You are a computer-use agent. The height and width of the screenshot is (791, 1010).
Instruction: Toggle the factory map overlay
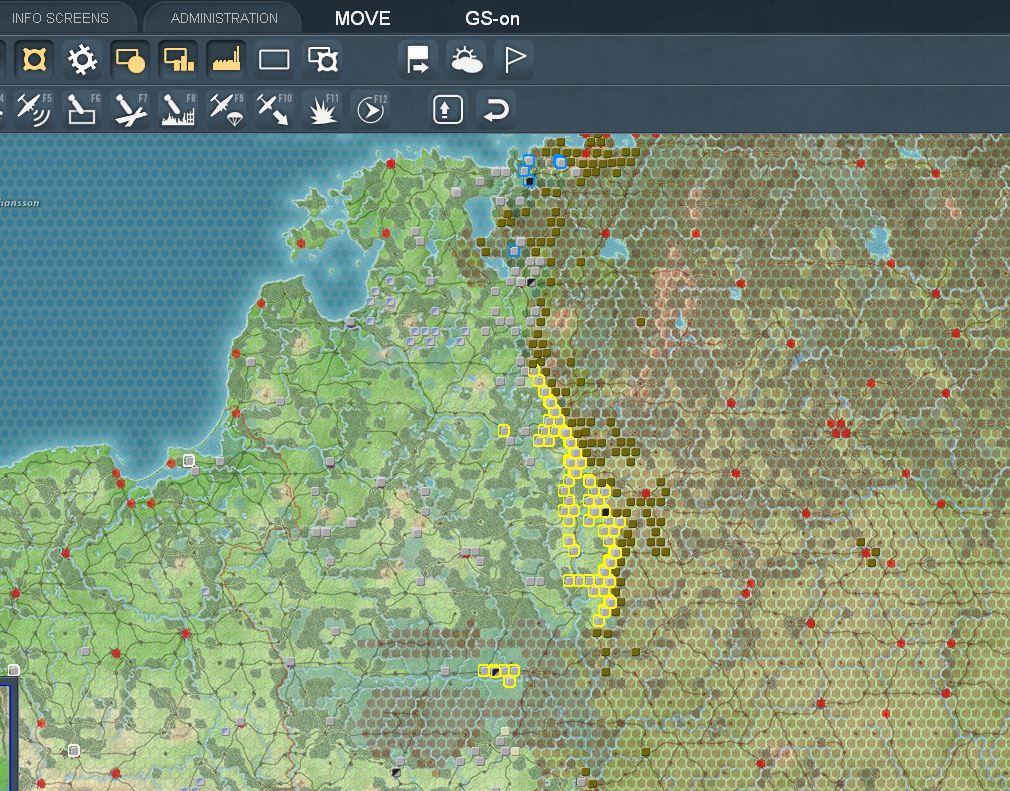click(x=226, y=60)
